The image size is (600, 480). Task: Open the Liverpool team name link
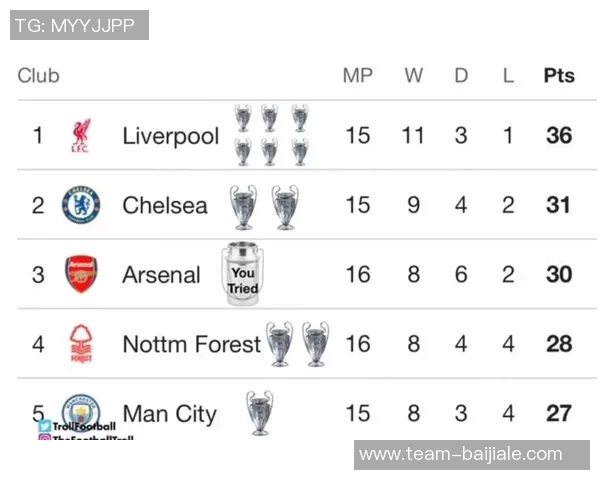(170, 136)
